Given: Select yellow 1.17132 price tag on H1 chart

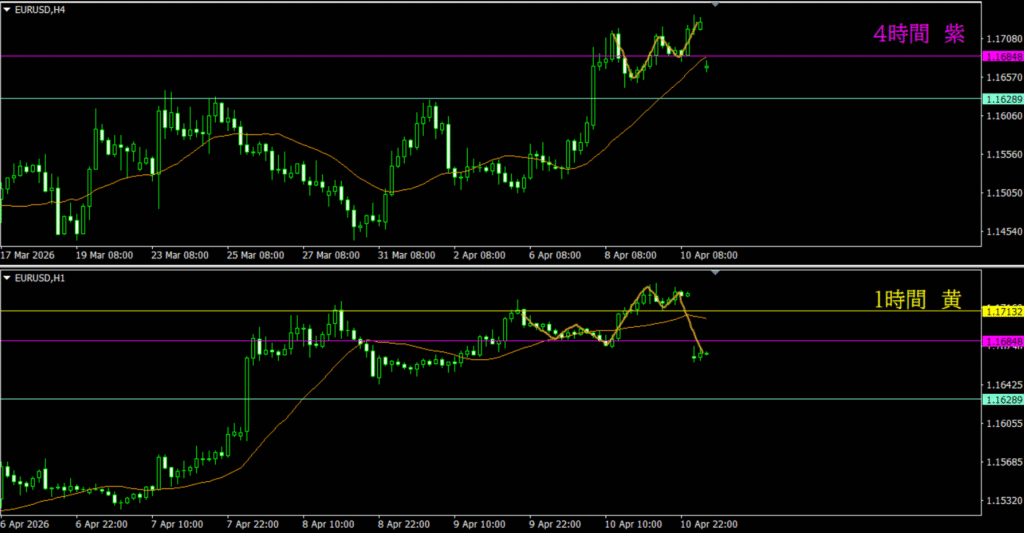Looking at the screenshot, I should 1001,312.
